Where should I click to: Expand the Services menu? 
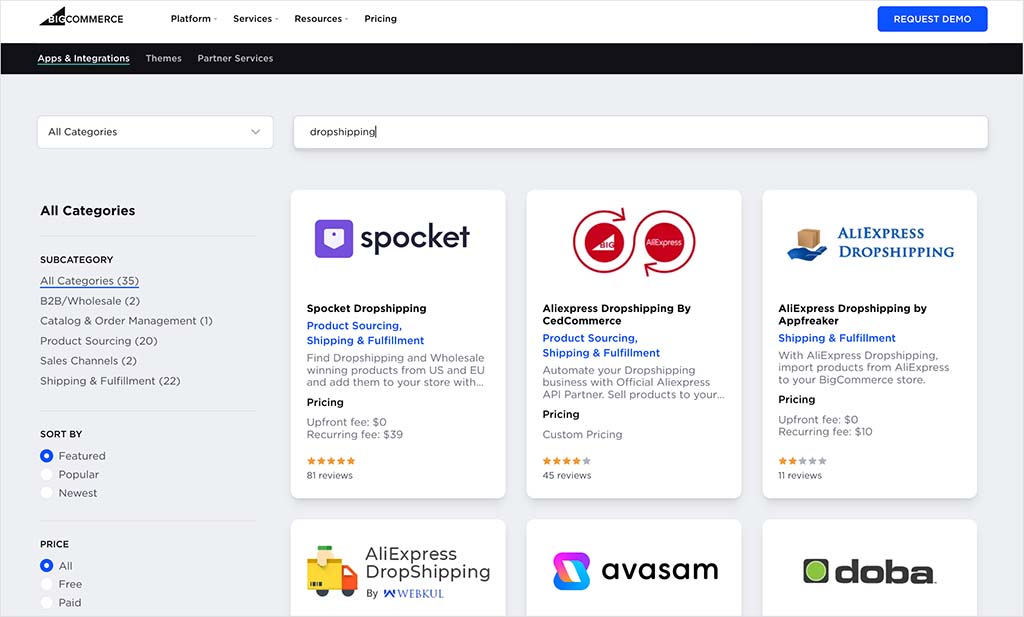click(x=255, y=19)
